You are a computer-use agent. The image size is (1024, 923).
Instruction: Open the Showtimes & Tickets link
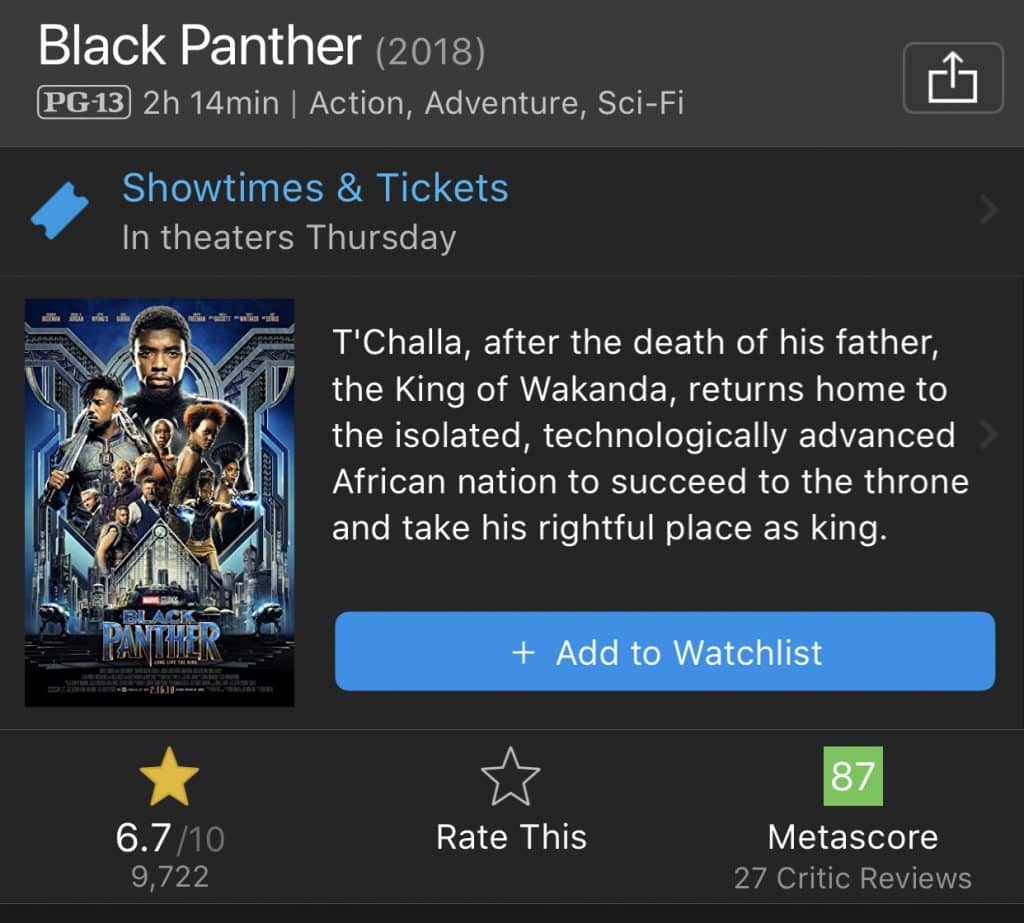click(315, 188)
